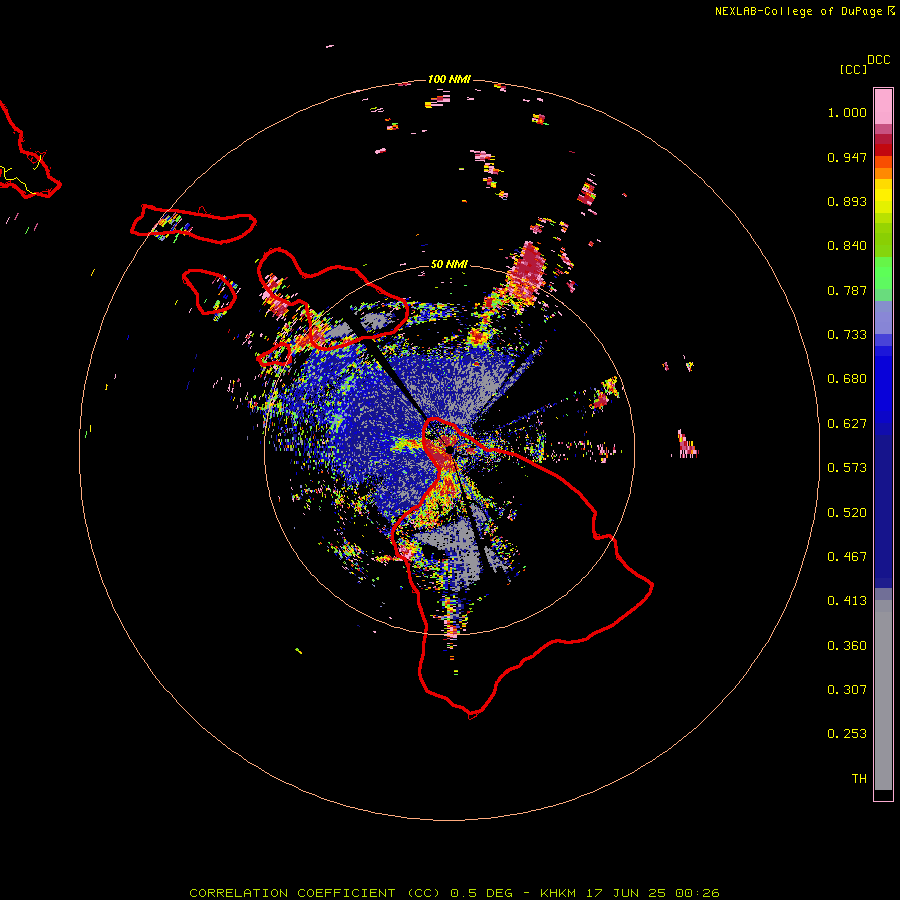Viewport: 900px width, 900px height.
Task: Click the 0.307 scale value
Action: click(847, 690)
